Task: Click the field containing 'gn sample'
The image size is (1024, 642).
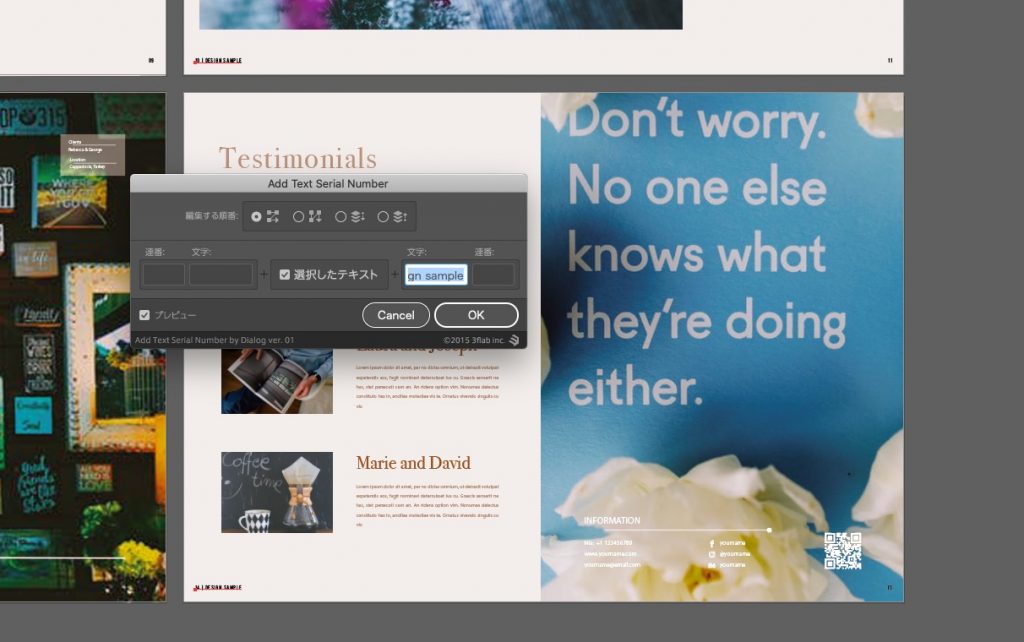Action: 436,275
